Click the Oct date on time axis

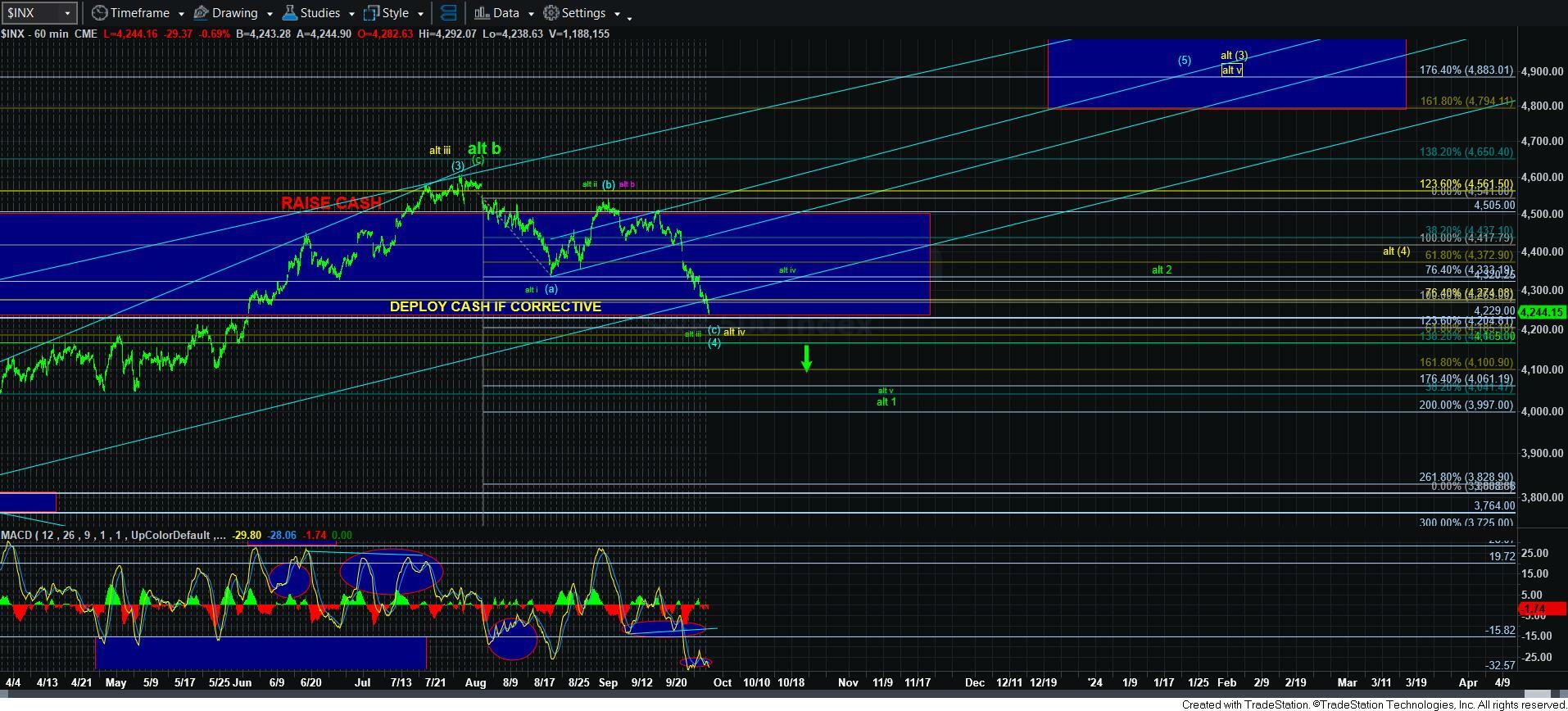pos(723,682)
